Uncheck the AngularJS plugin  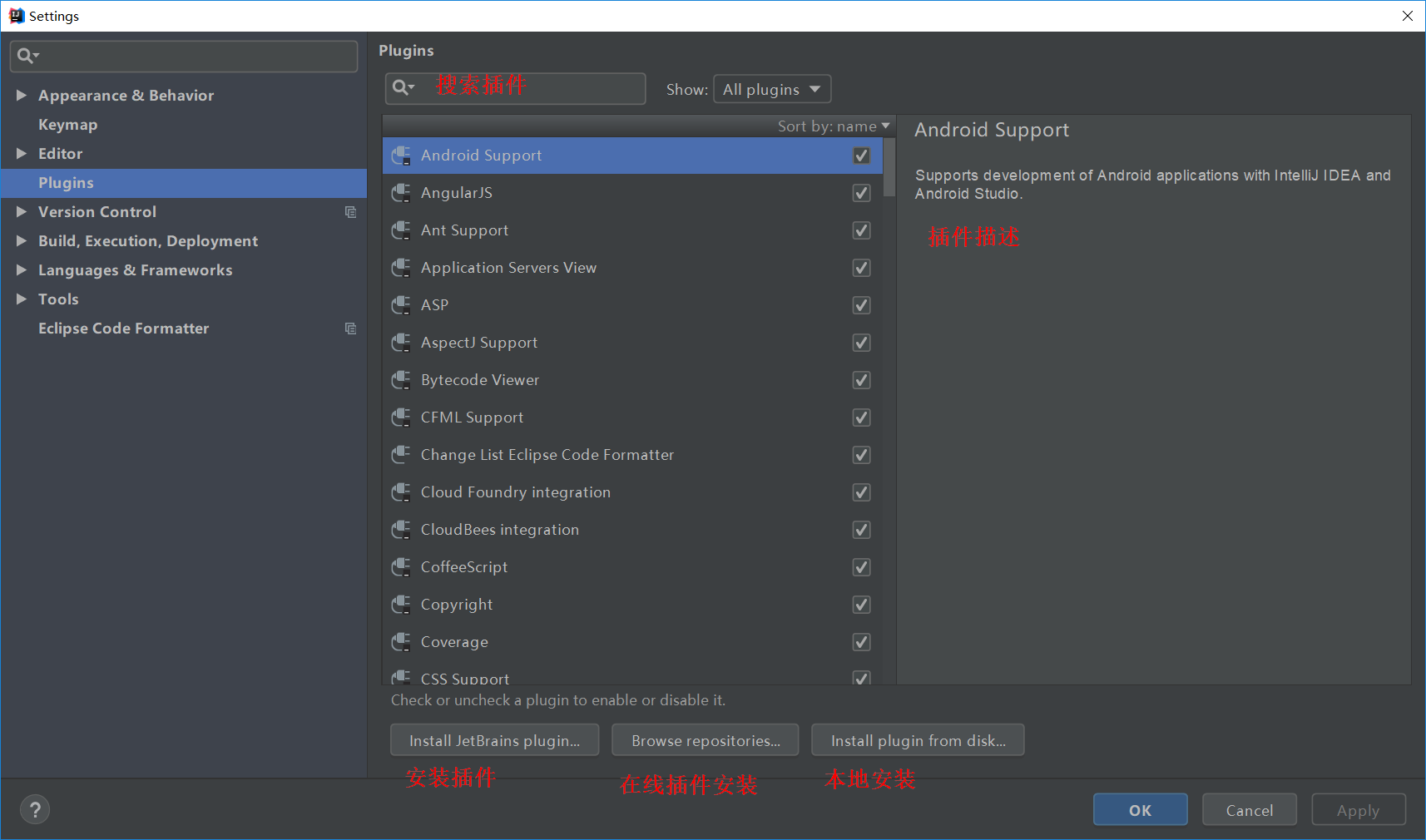pos(862,193)
